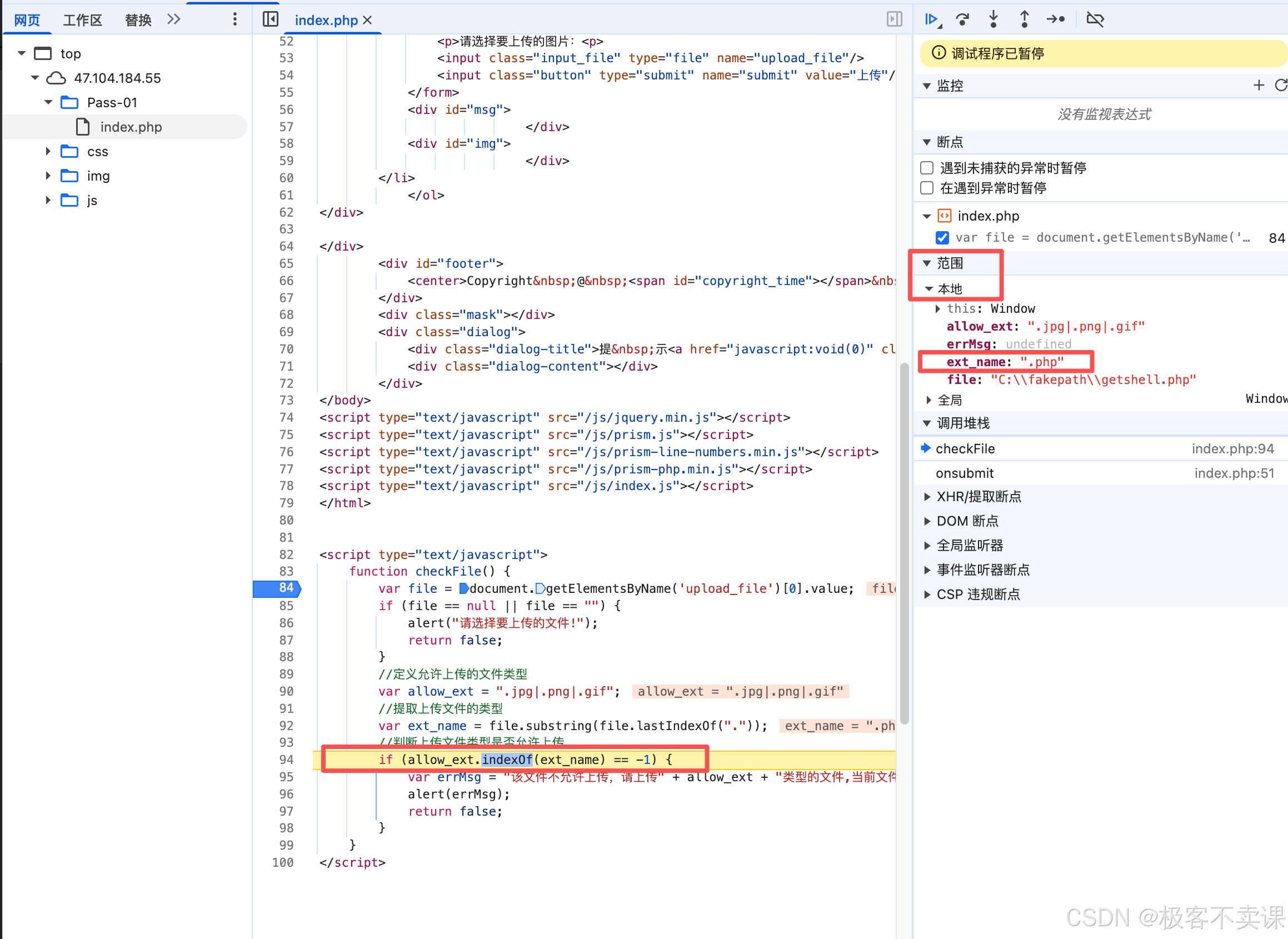
Task: Click indexOf on highlighted line 94
Action: coord(507,760)
